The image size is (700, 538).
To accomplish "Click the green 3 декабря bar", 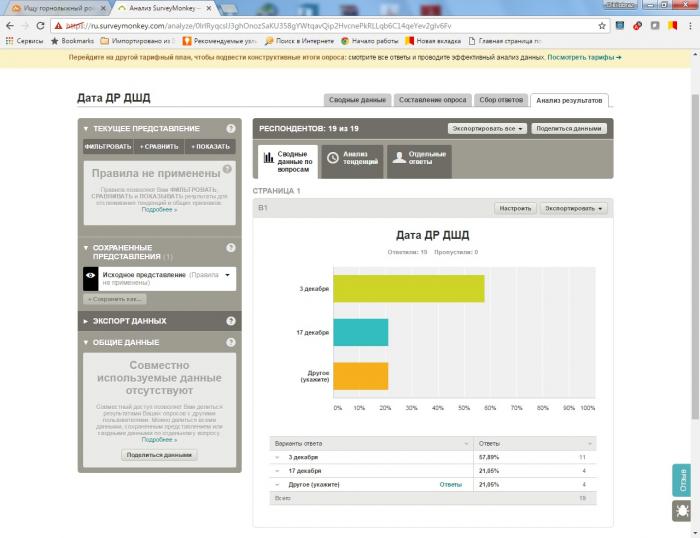I will pos(408,288).
